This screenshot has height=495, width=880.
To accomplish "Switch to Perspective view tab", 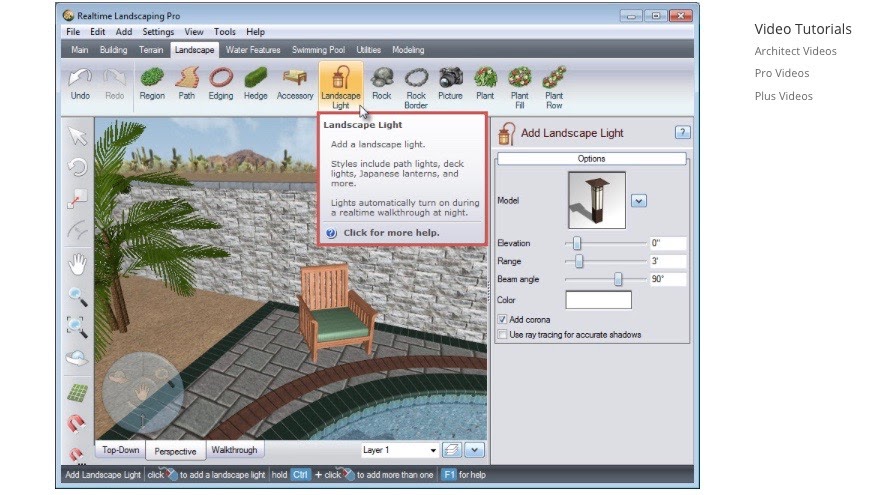I will [x=176, y=451].
